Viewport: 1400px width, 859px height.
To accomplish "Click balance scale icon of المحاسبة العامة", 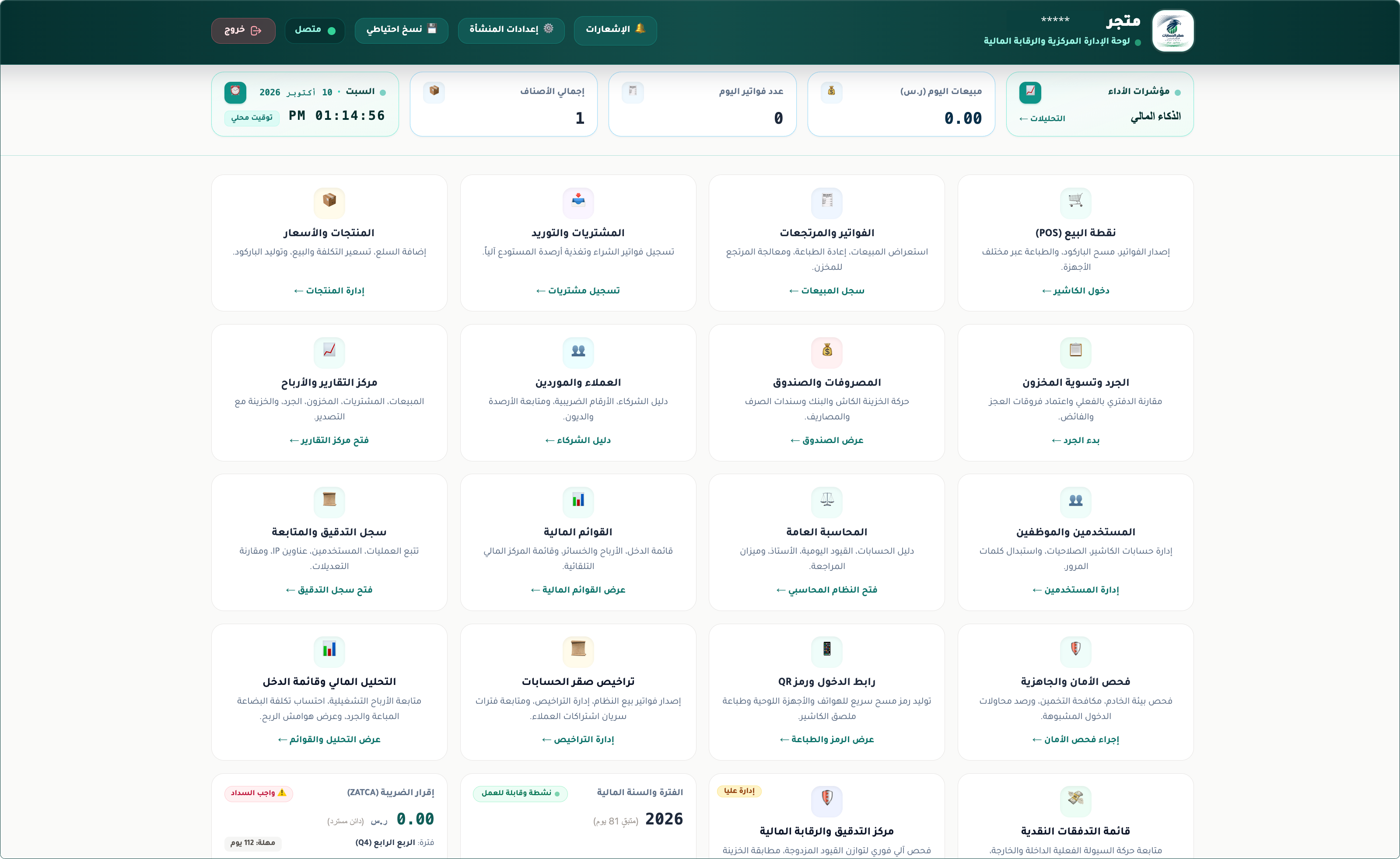I will click(x=827, y=502).
